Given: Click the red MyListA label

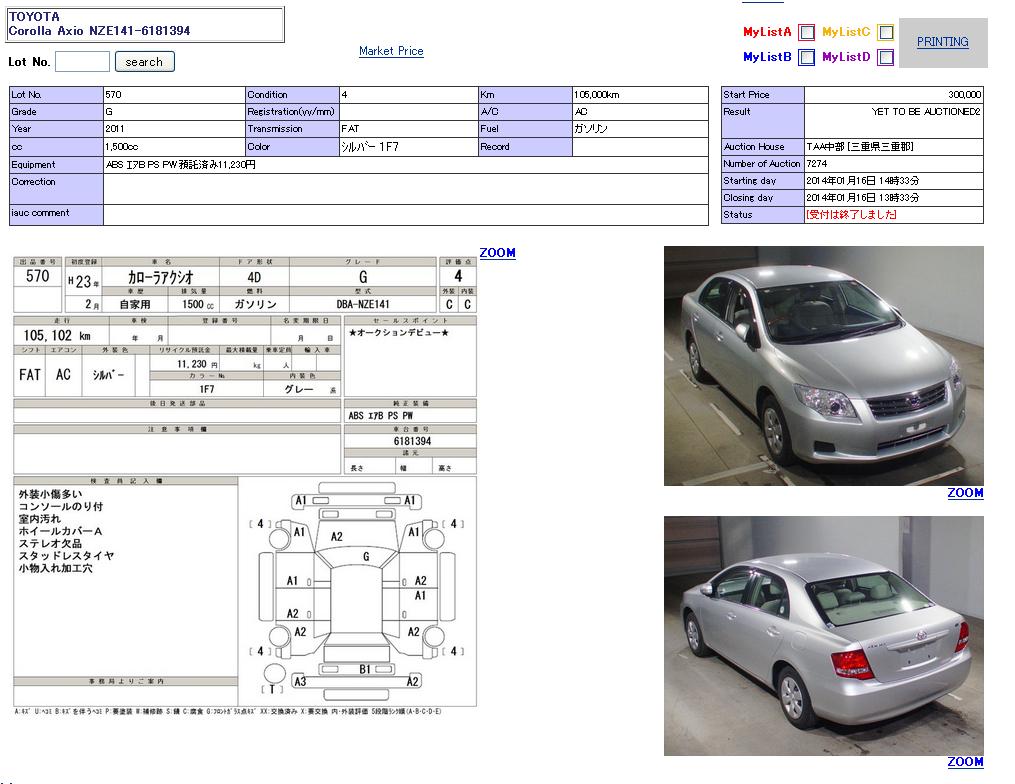Looking at the screenshot, I should (x=767, y=32).
